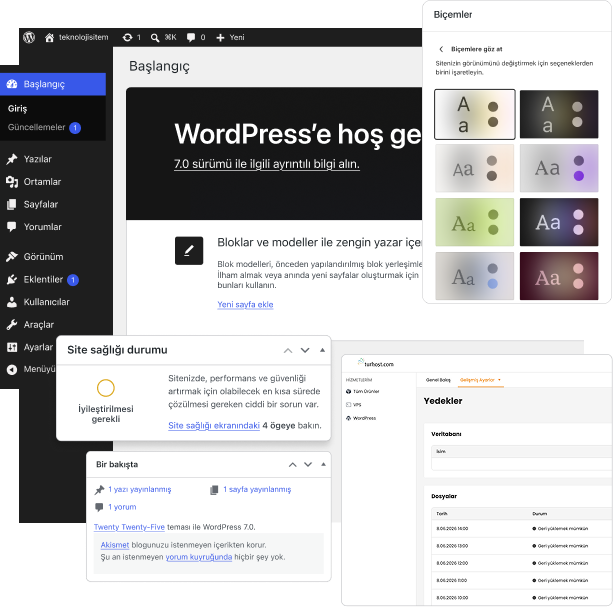The height and width of the screenshot is (607, 613).
Task: Open the Güncellemeler submenu item
Action: click(36, 127)
